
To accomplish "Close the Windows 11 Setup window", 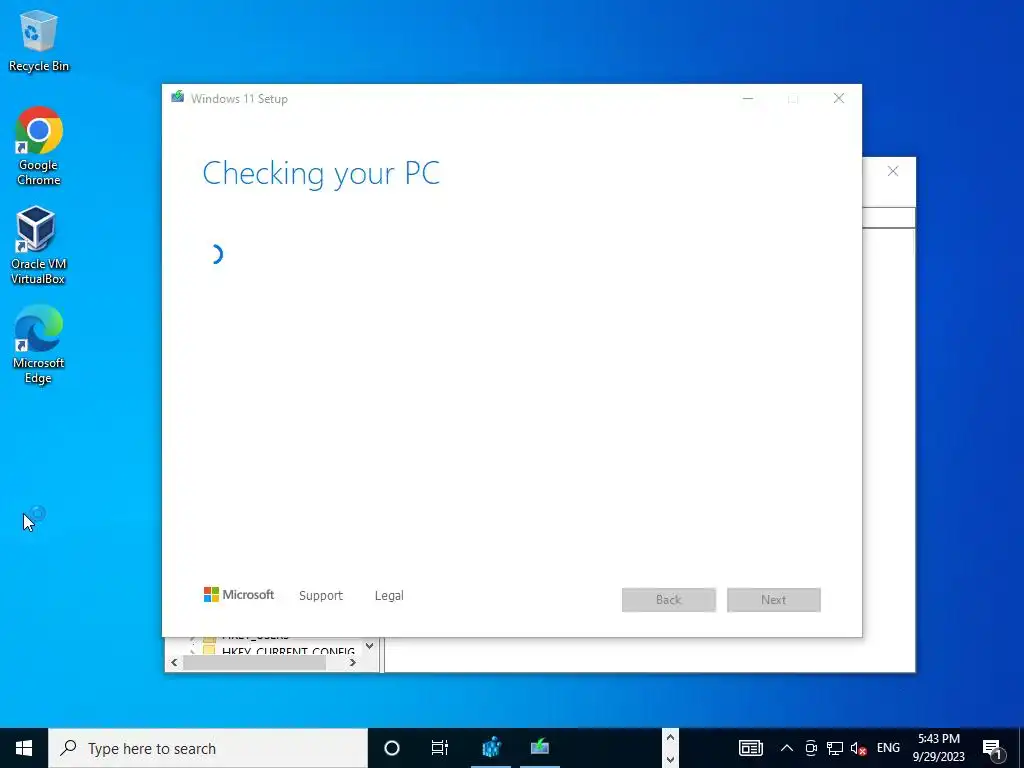I will [x=839, y=99].
